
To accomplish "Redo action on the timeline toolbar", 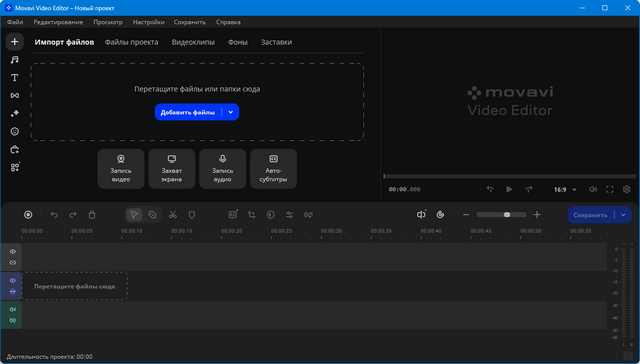I will tap(73, 215).
